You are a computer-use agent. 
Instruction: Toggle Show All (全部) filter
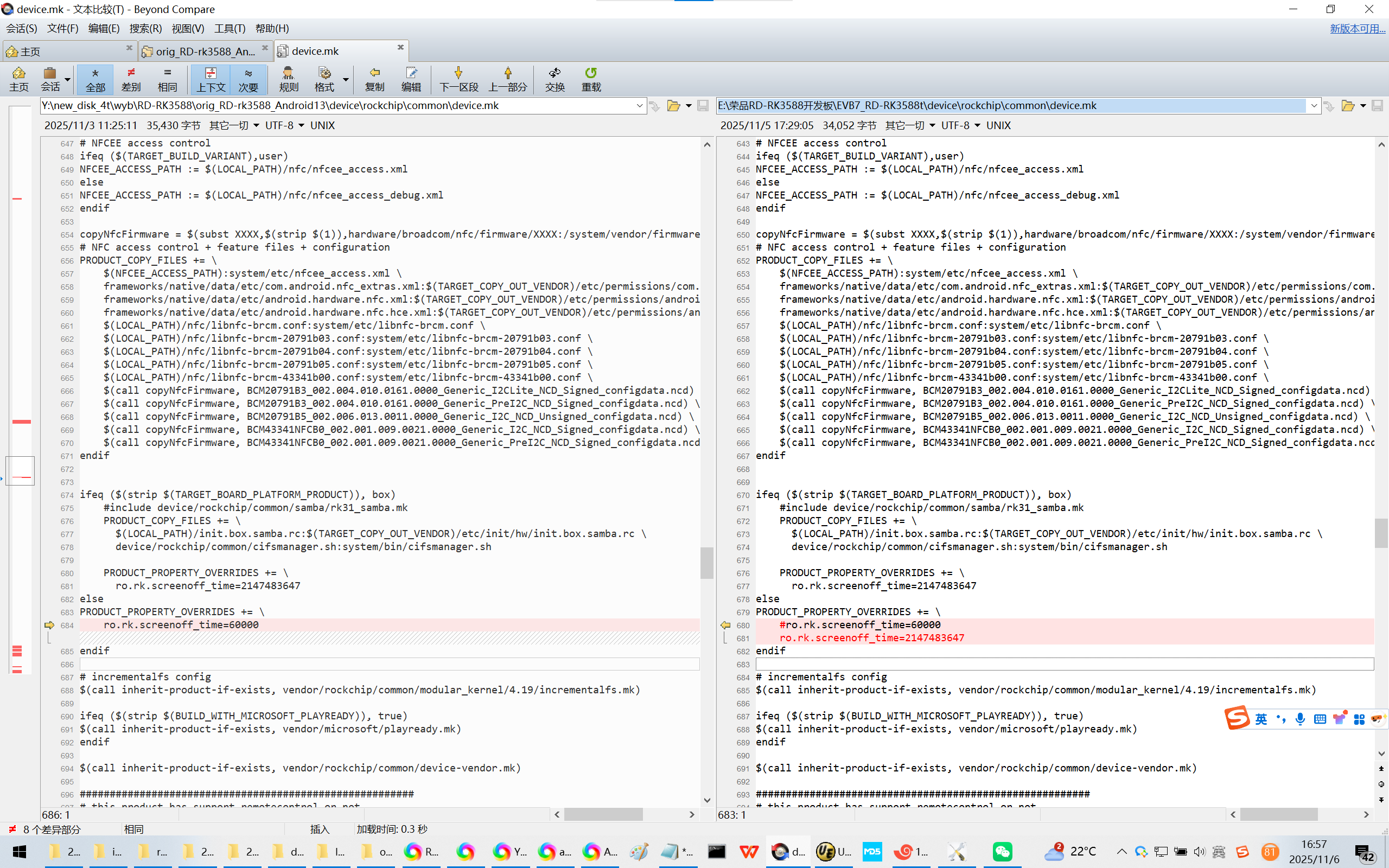(95, 79)
